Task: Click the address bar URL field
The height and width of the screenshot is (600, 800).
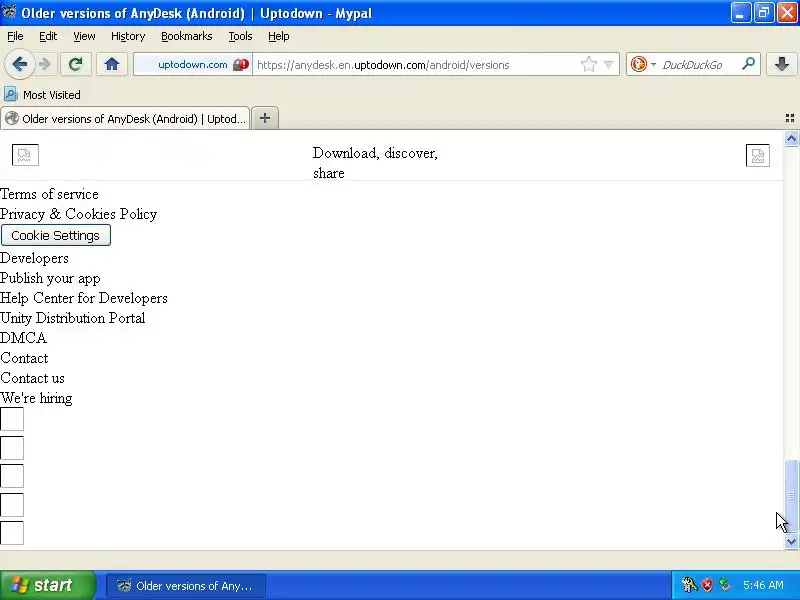Action: 416,65
